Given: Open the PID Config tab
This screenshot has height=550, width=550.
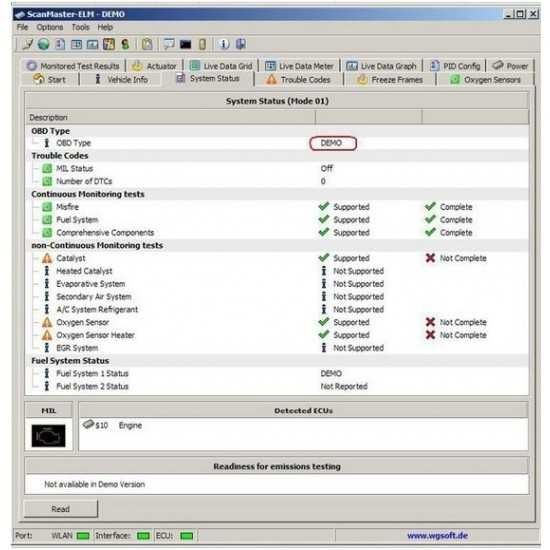Looking at the screenshot, I should point(455,66).
